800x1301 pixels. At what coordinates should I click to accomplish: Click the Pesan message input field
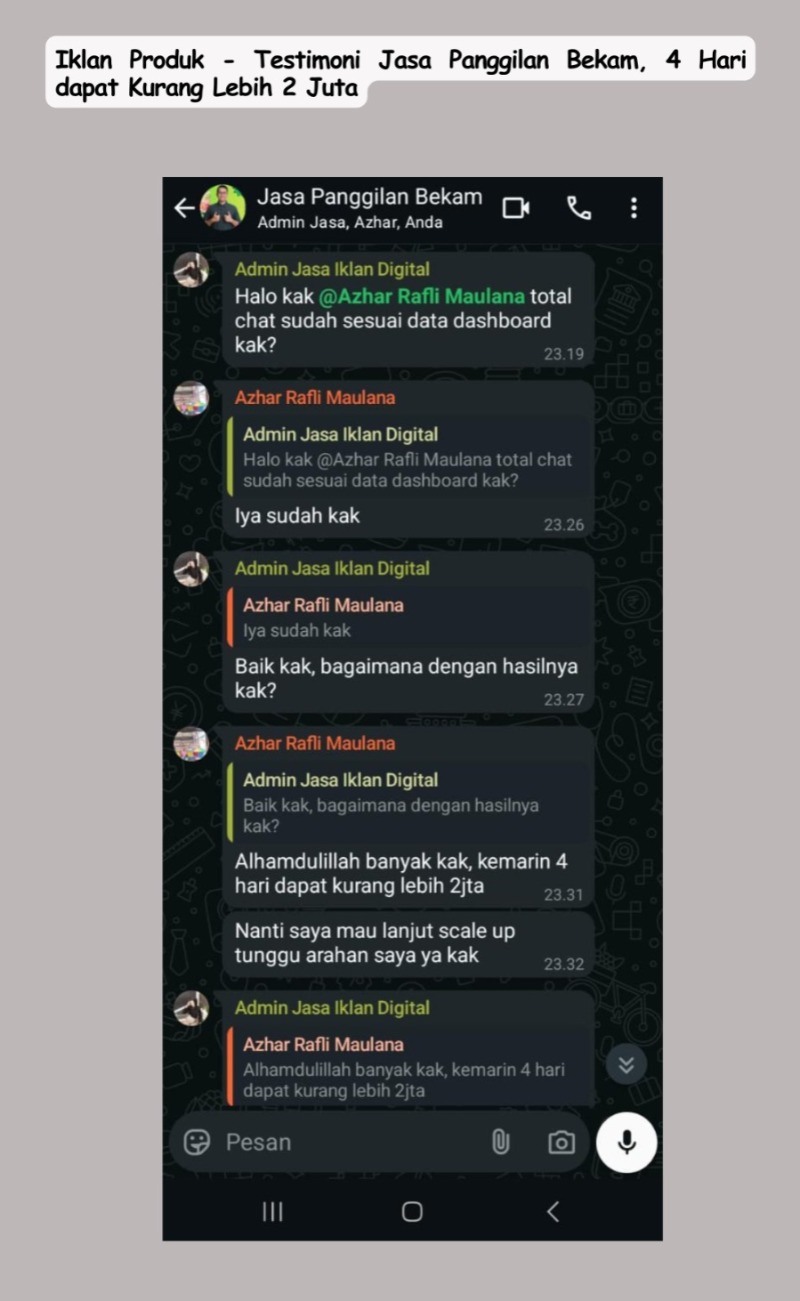pos(352,1142)
